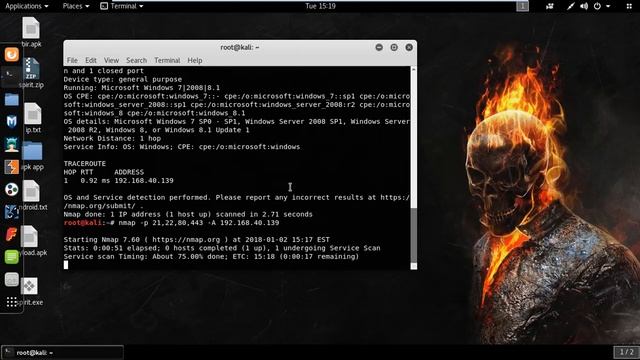Click the 1 / 2 workspace switcher

tap(627, 352)
